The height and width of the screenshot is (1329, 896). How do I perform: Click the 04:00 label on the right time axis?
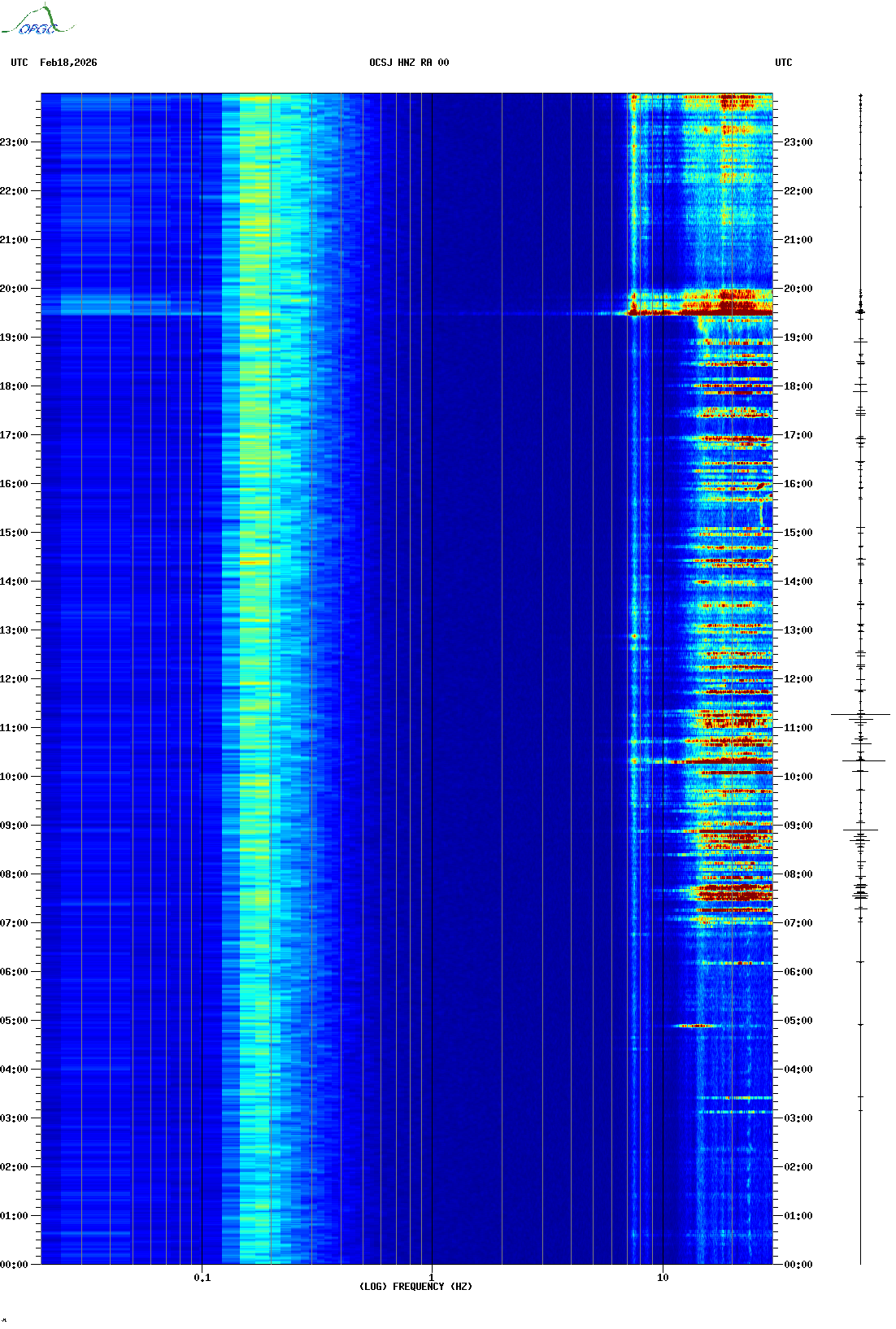tap(798, 1070)
